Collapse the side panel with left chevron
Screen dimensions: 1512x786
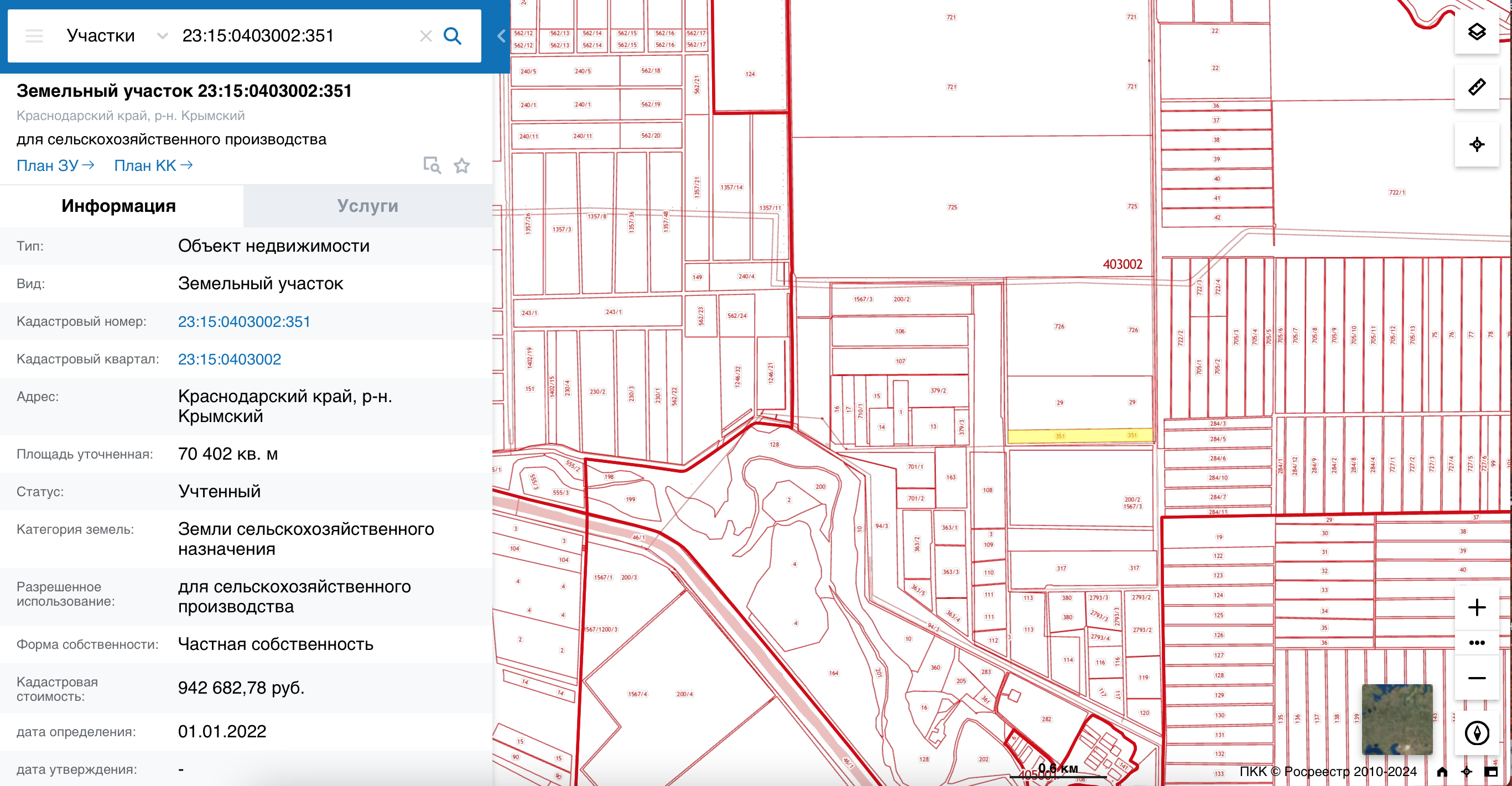coord(501,36)
